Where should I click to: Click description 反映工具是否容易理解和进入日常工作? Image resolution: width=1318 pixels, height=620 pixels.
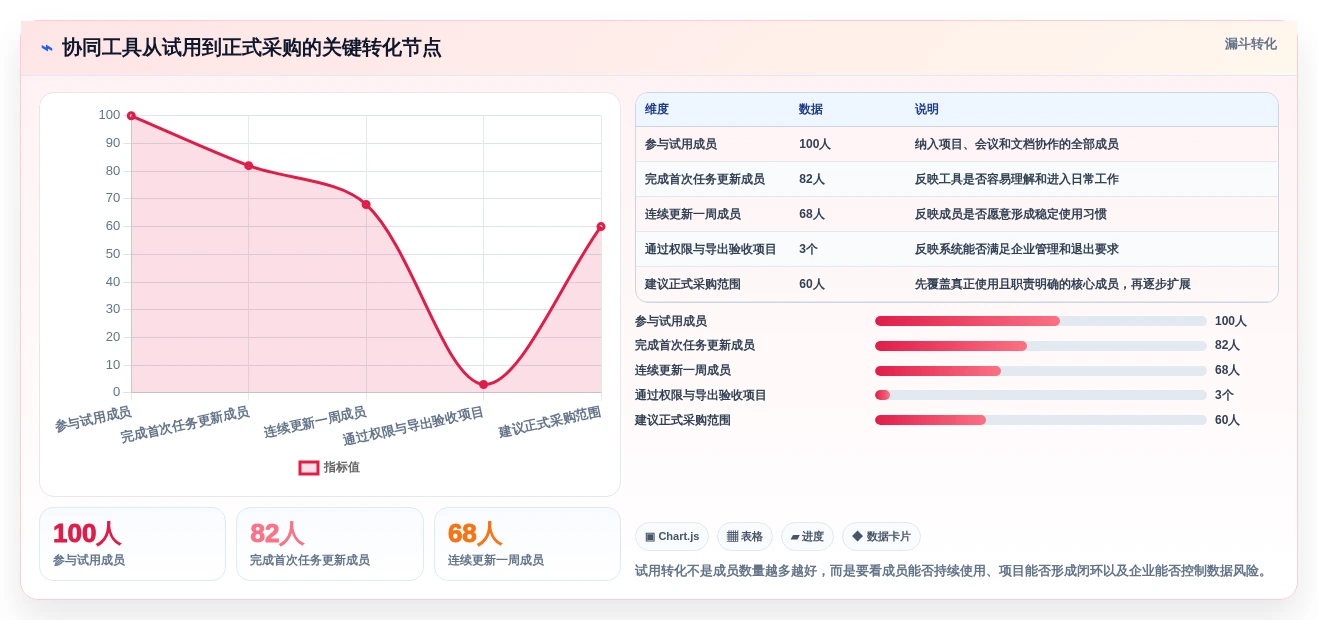(x=1017, y=179)
